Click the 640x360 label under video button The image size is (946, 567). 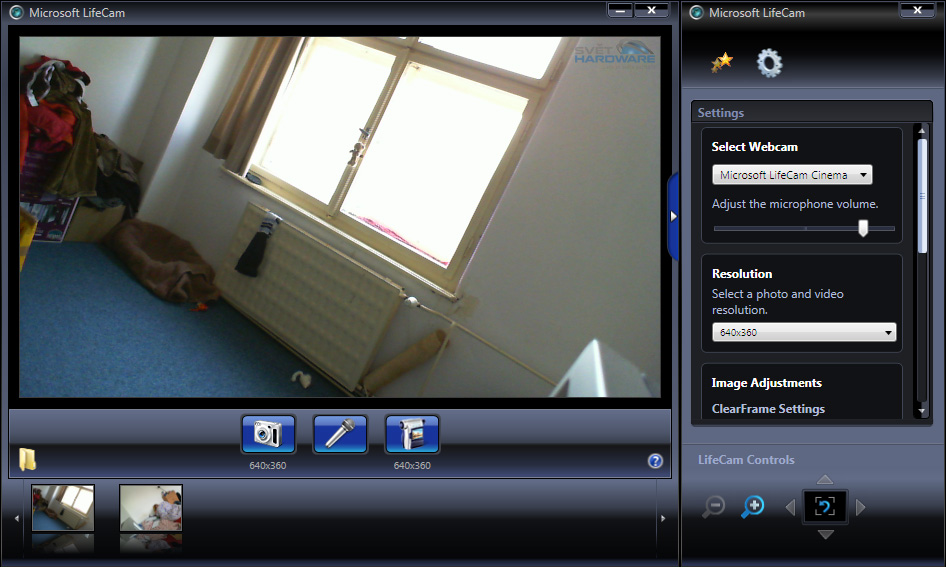(412, 466)
